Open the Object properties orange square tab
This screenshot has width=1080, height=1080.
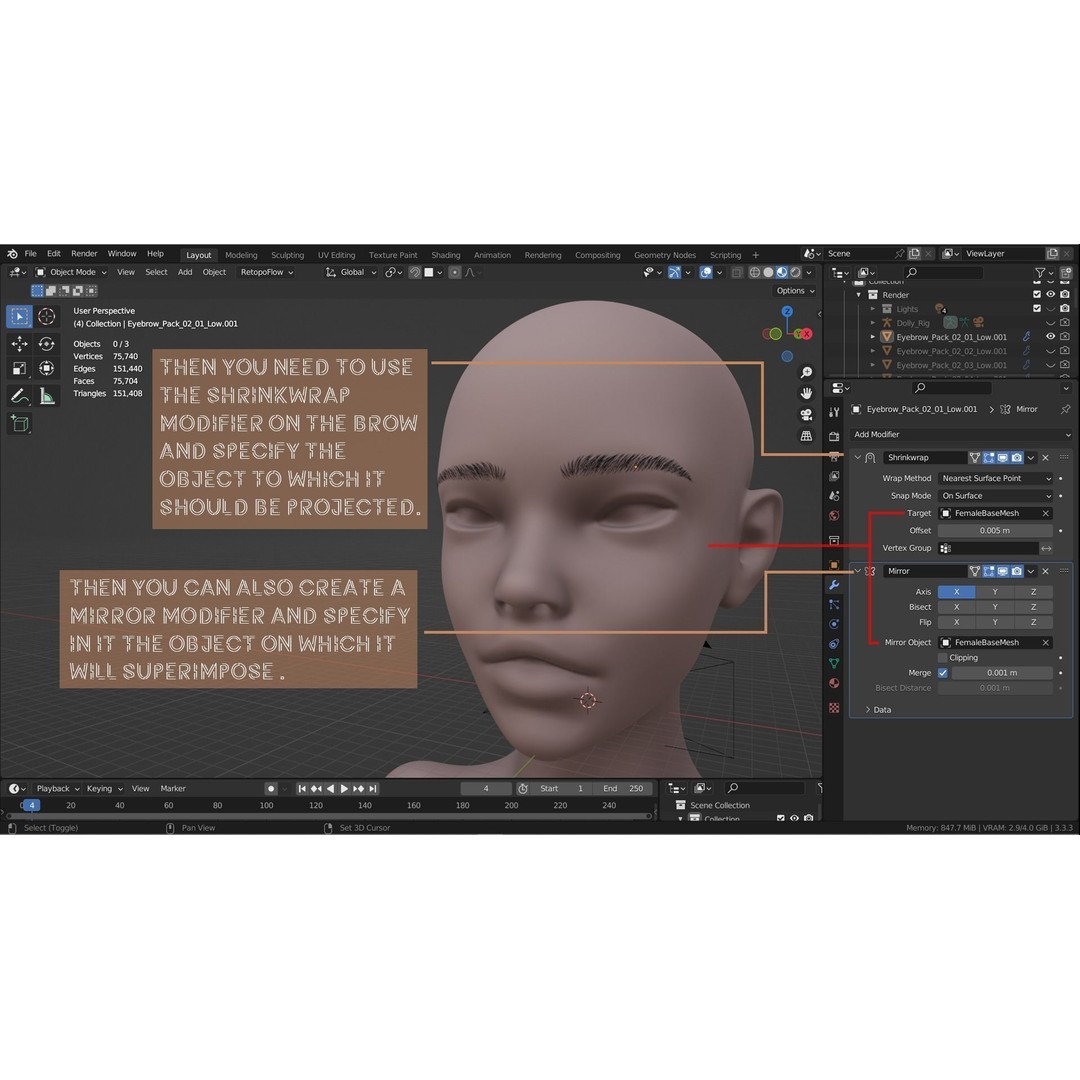tap(834, 565)
